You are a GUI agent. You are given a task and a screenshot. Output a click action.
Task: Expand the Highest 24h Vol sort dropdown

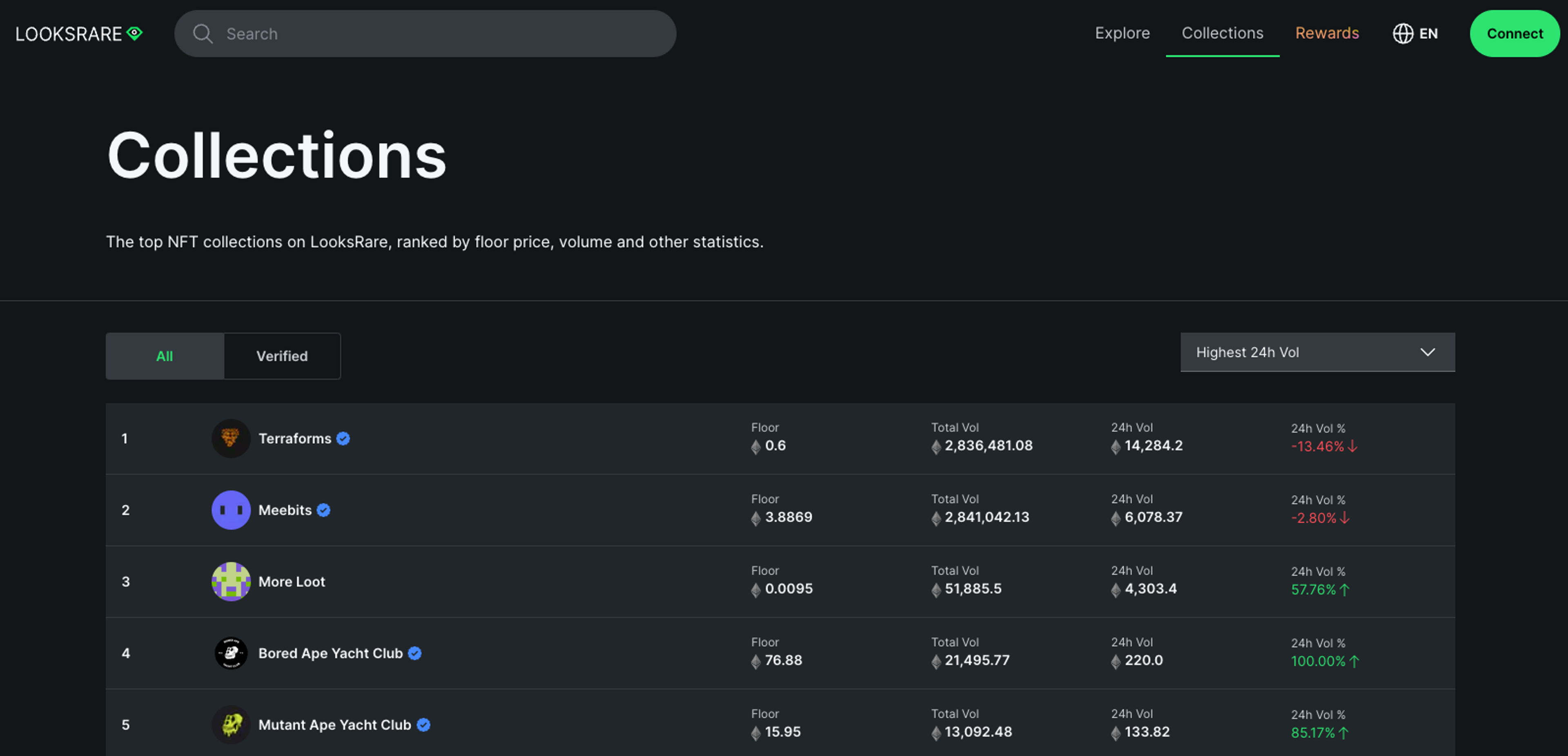pyautogui.click(x=1318, y=352)
